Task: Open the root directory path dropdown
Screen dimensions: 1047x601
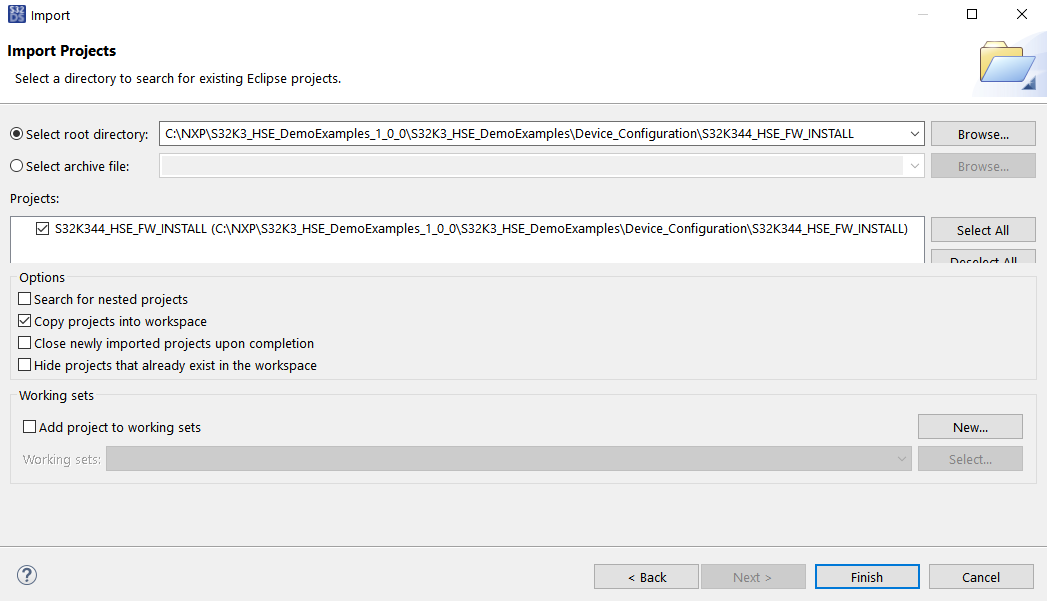Action: coord(914,134)
